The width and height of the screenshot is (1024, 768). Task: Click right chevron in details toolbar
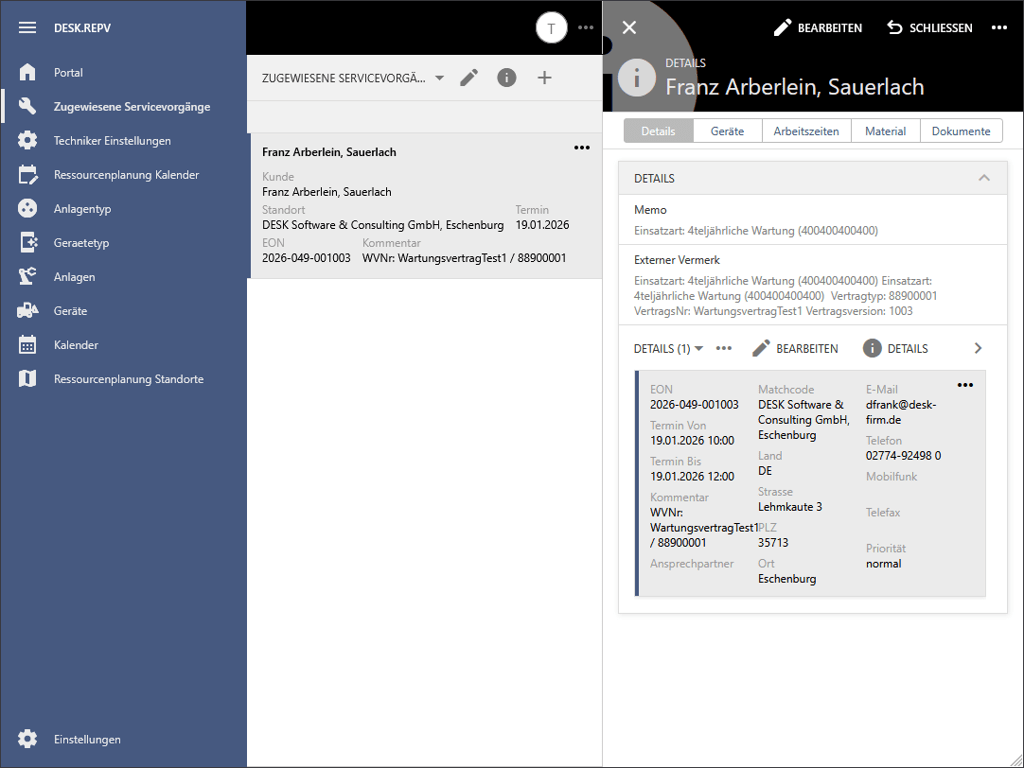tap(978, 349)
